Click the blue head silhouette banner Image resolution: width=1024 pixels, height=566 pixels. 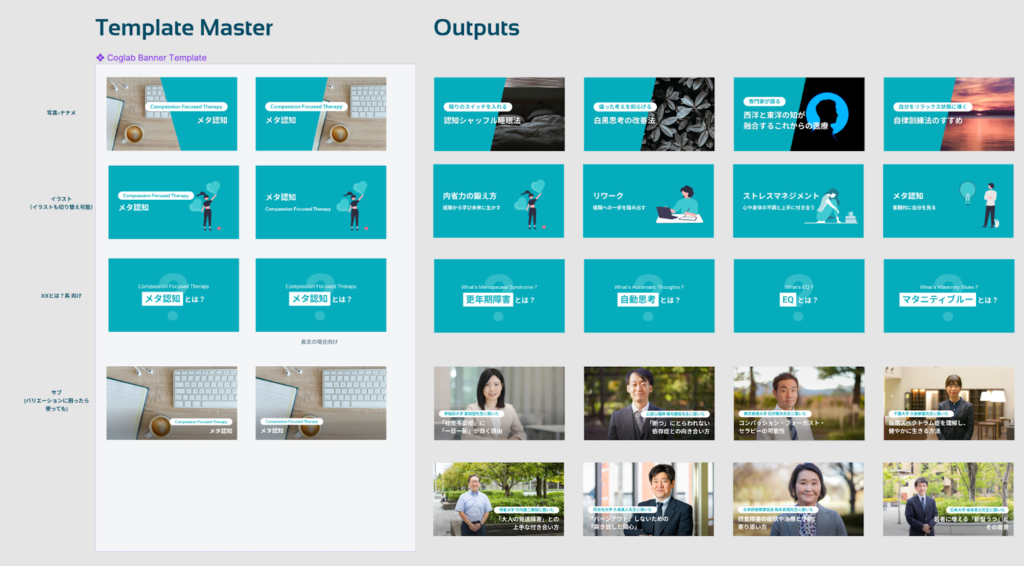coord(798,114)
